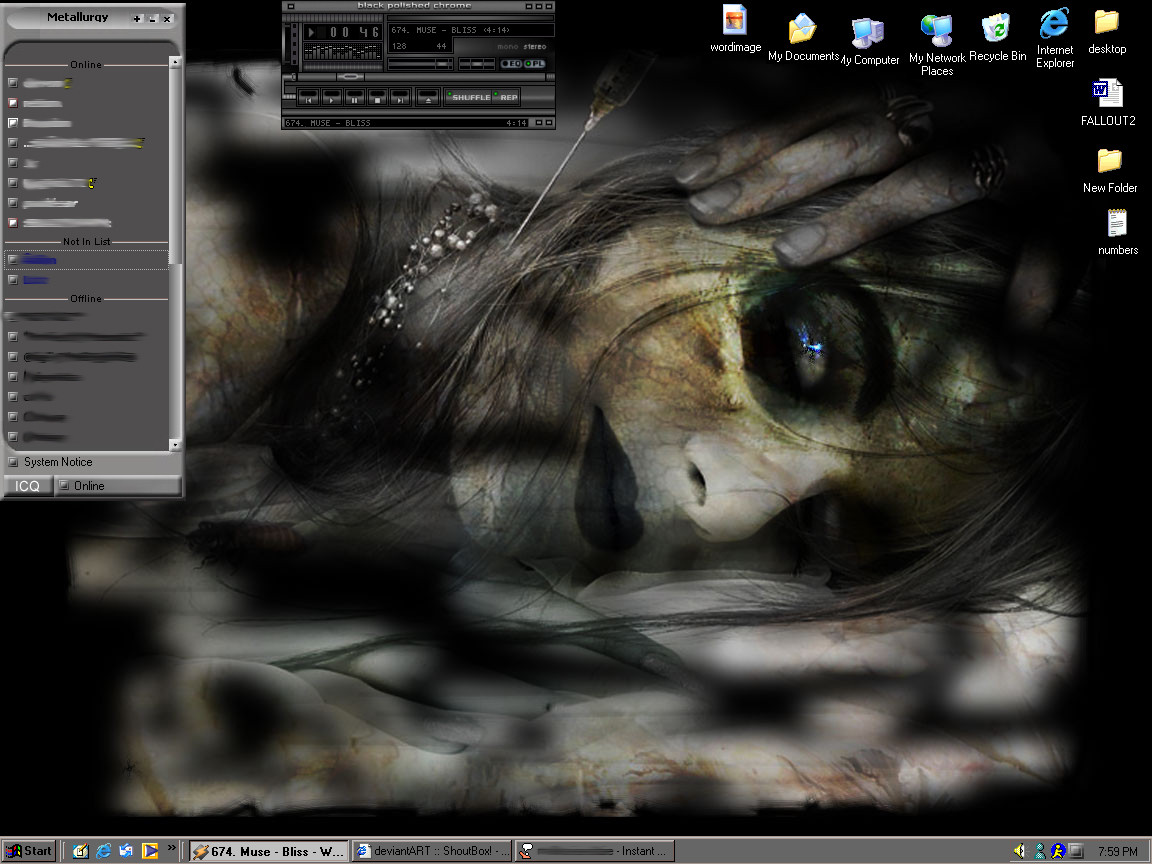The height and width of the screenshot is (864, 1152).
Task: Launch Windows Media Player from Quick Launch
Action: click(x=150, y=851)
